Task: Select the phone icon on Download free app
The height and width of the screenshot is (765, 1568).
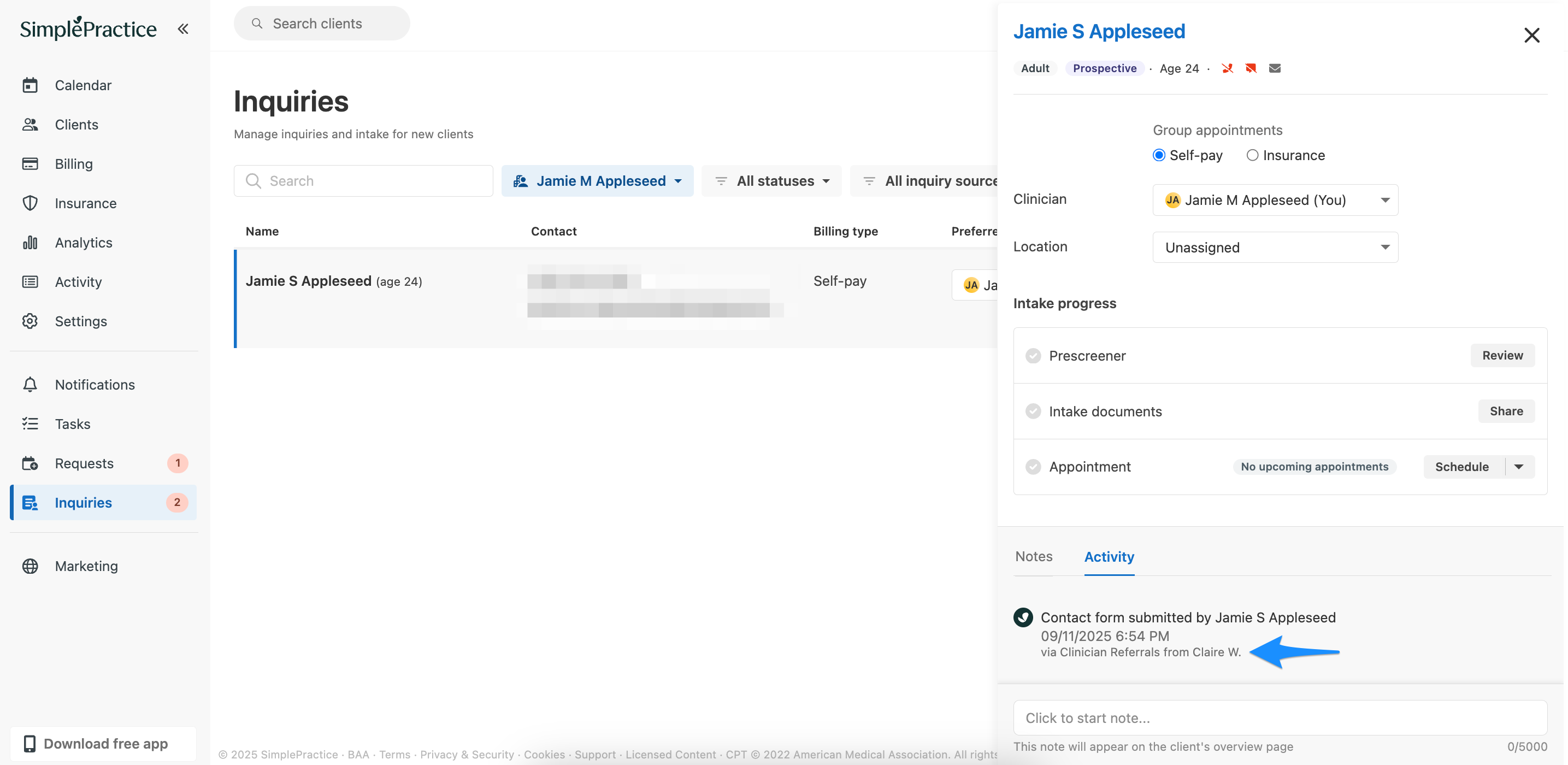Action: pos(29,744)
